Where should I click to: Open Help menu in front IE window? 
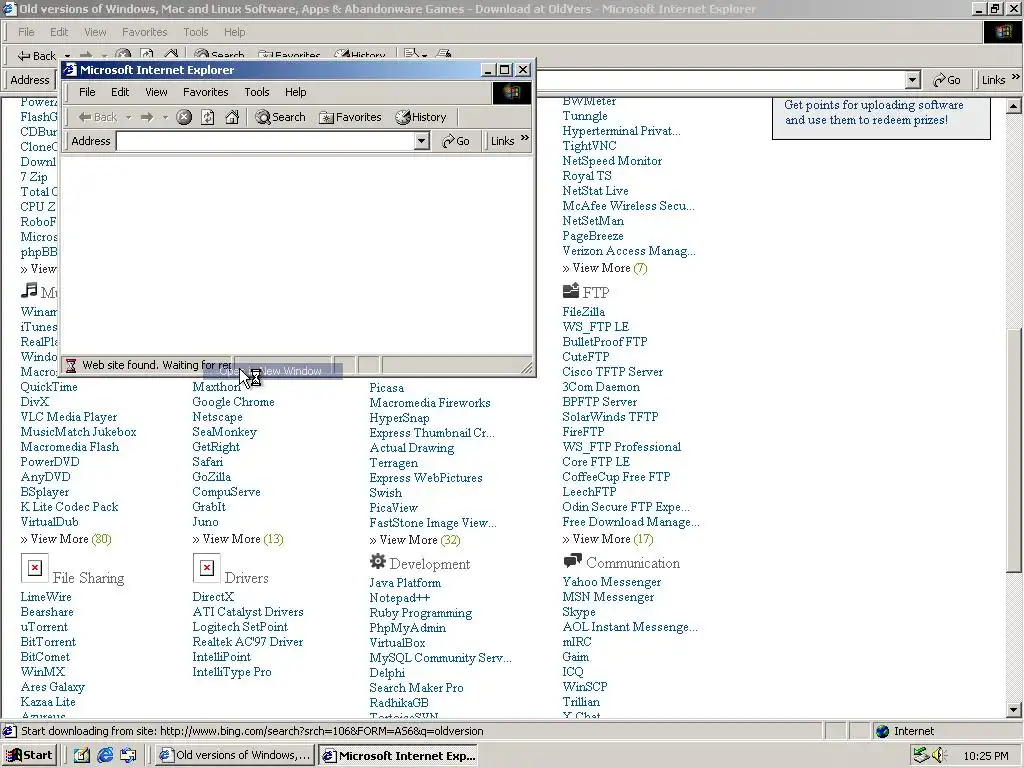tap(295, 92)
